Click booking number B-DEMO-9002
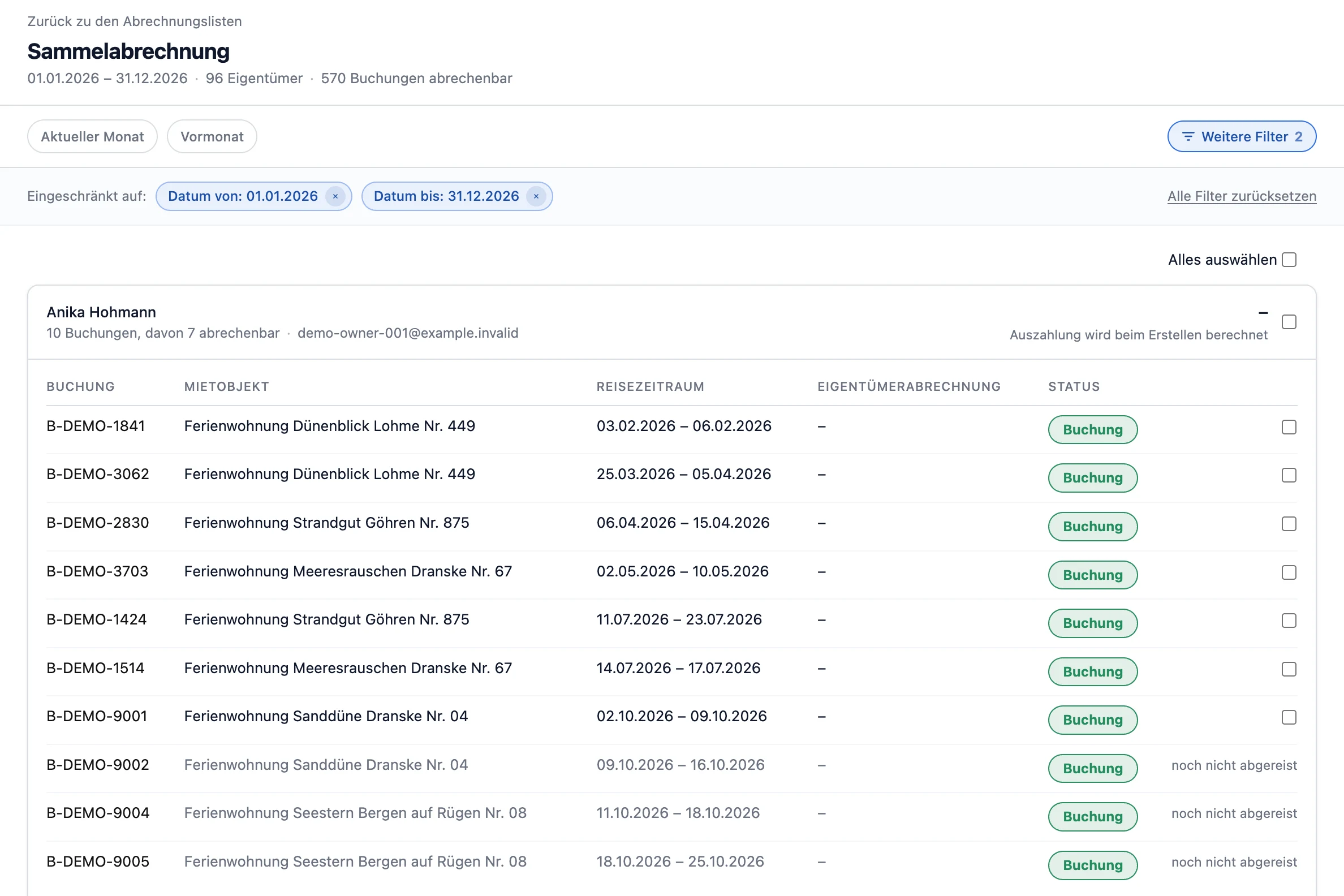Viewport: 1344px width, 896px height. [x=98, y=765]
